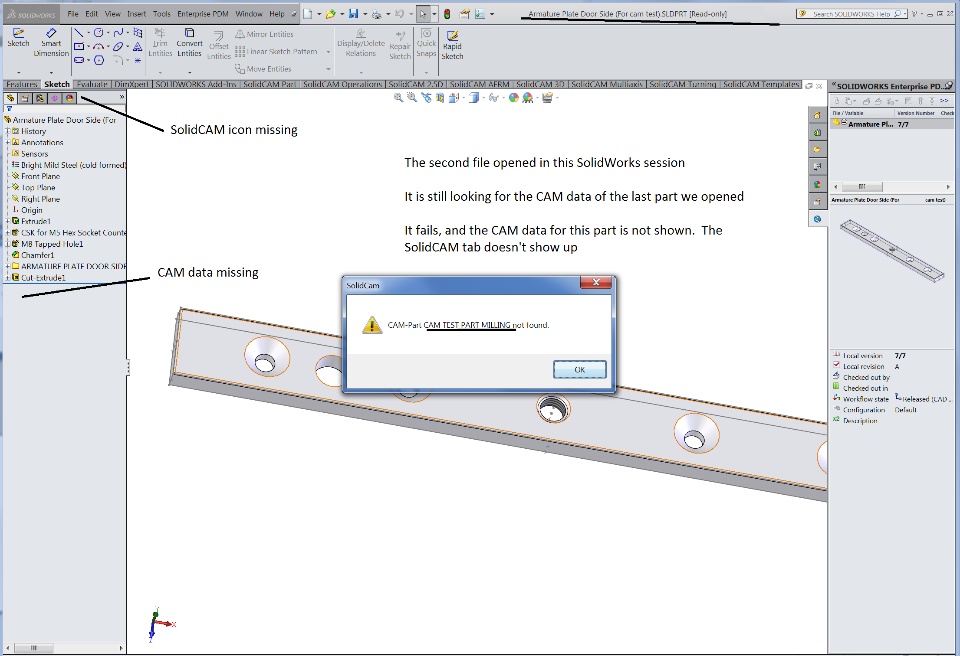This screenshot has height=656, width=960.
Task: Click the PDM file list horizontal scrollbar
Action: (x=891, y=186)
